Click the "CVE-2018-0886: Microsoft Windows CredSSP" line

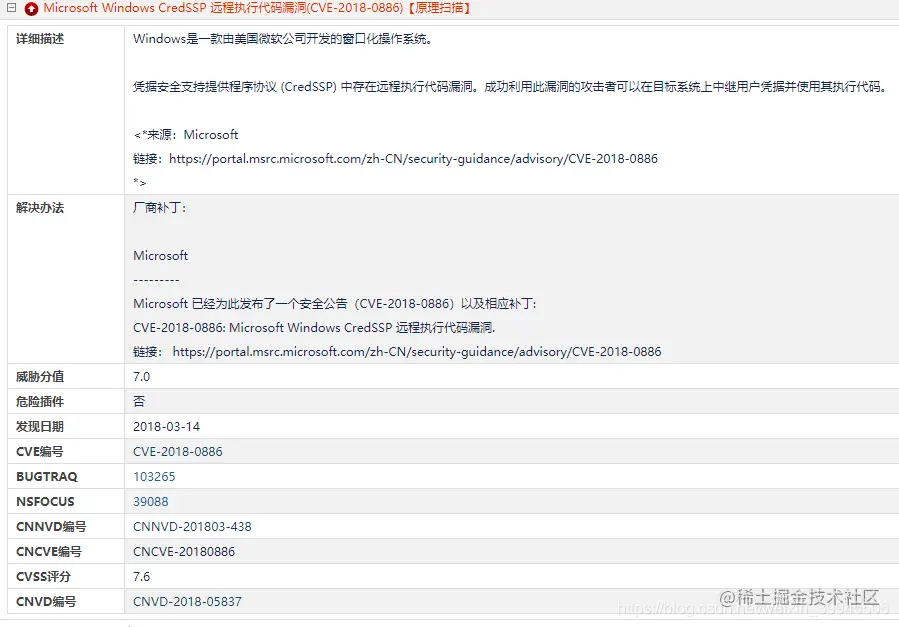click(314, 328)
